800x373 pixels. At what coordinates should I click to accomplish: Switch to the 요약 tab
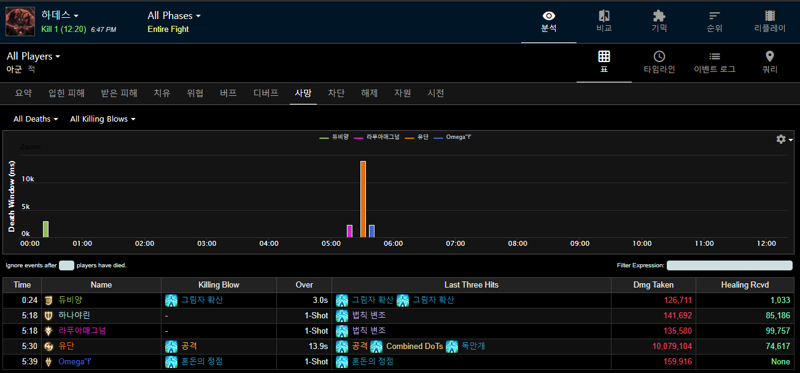[x=23, y=93]
